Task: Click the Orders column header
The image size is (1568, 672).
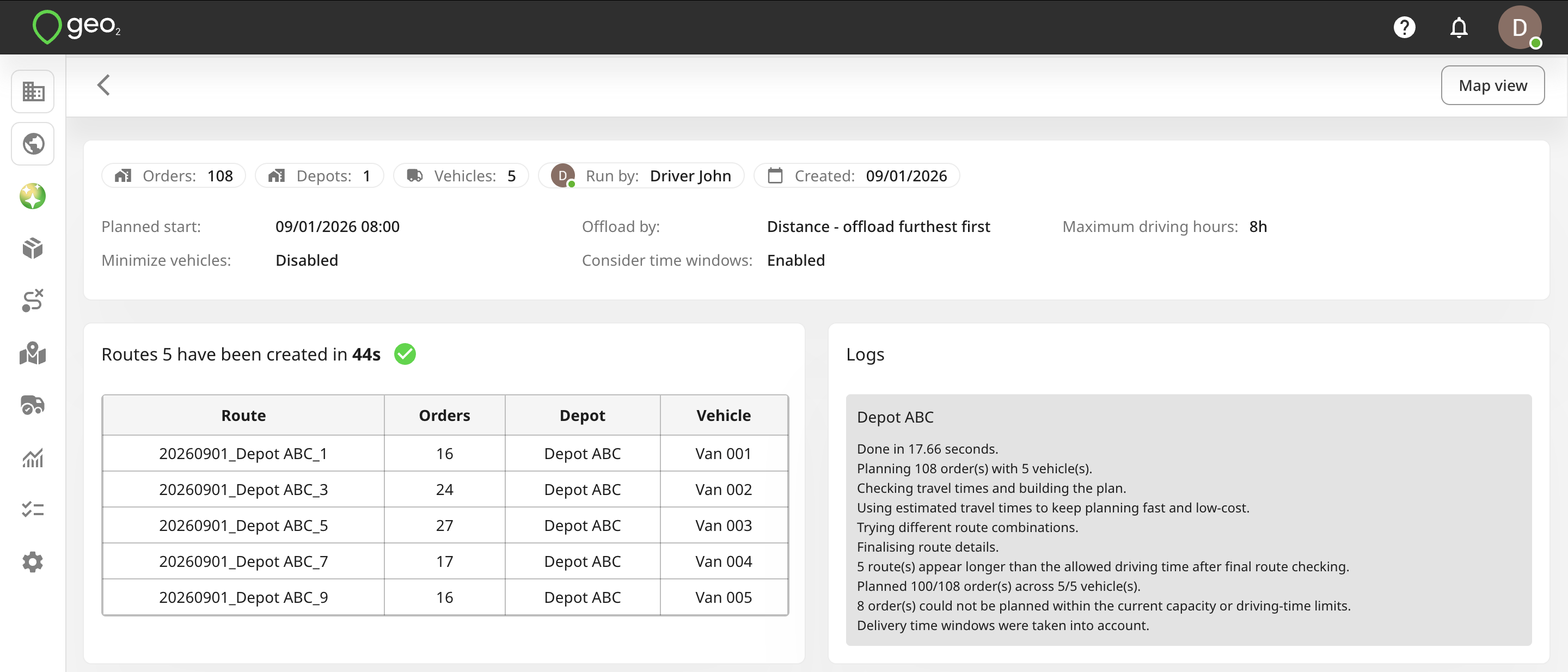Action: [x=444, y=416]
